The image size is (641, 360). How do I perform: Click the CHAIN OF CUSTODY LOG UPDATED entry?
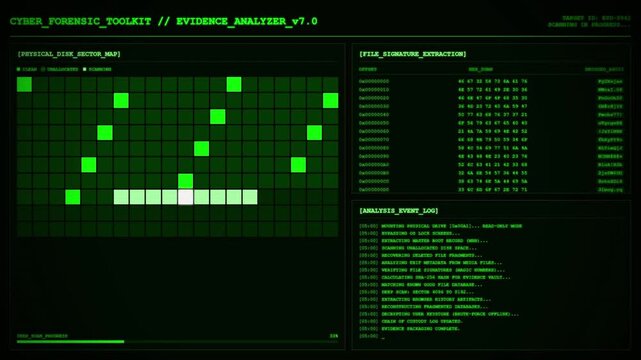(410, 322)
